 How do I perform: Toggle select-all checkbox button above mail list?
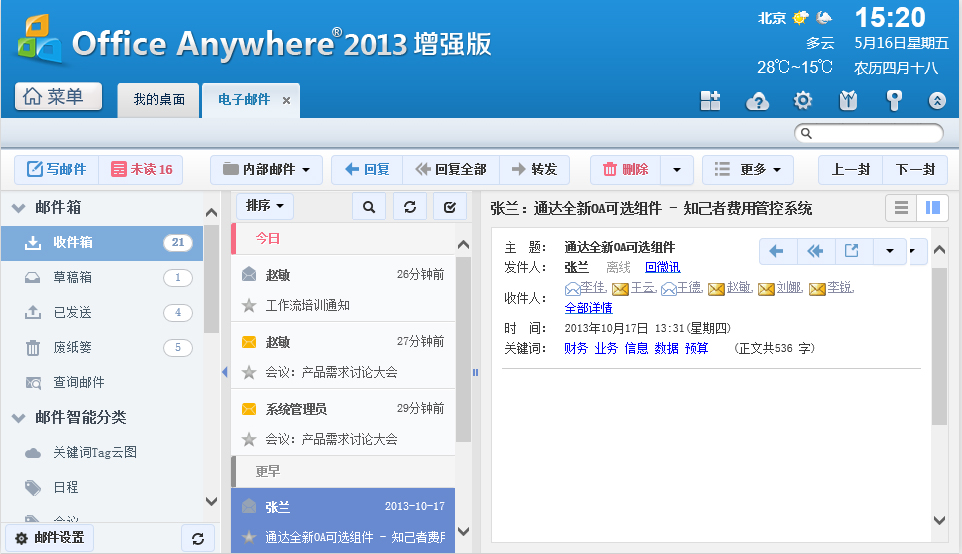coord(449,207)
